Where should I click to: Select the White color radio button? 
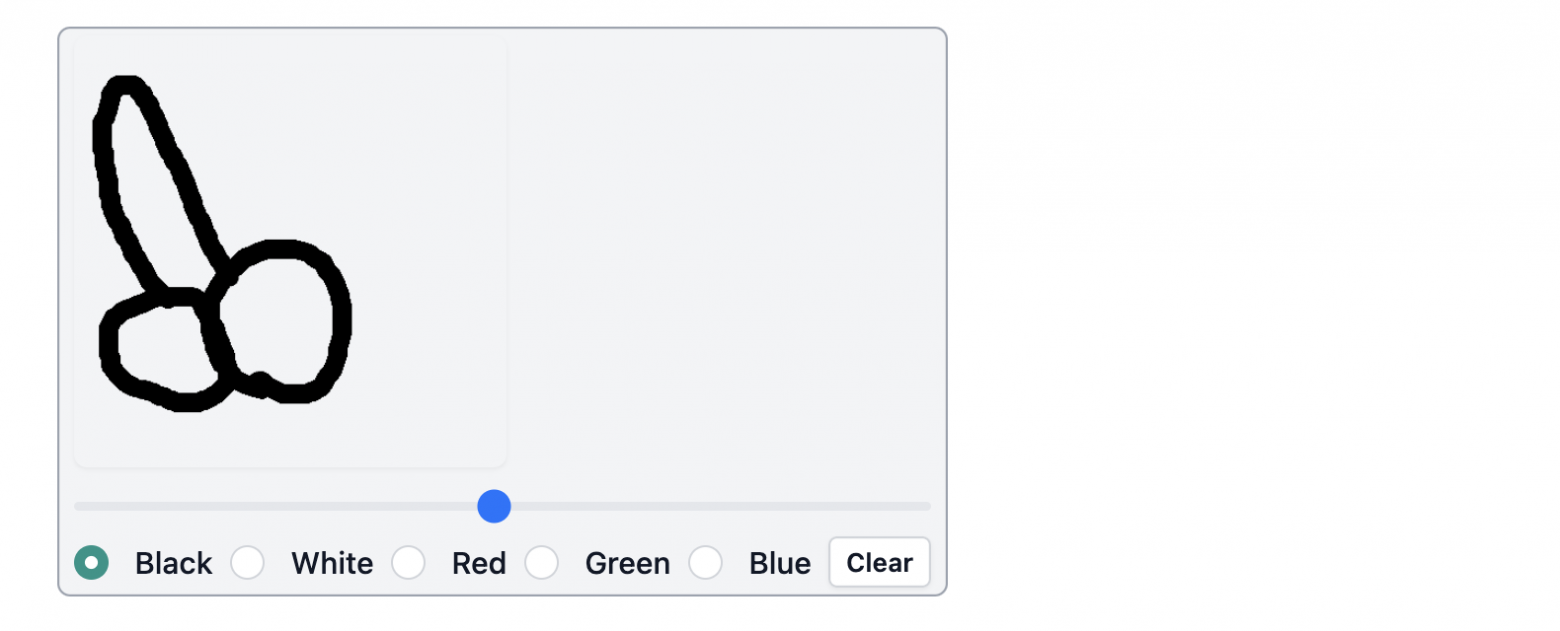247,563
